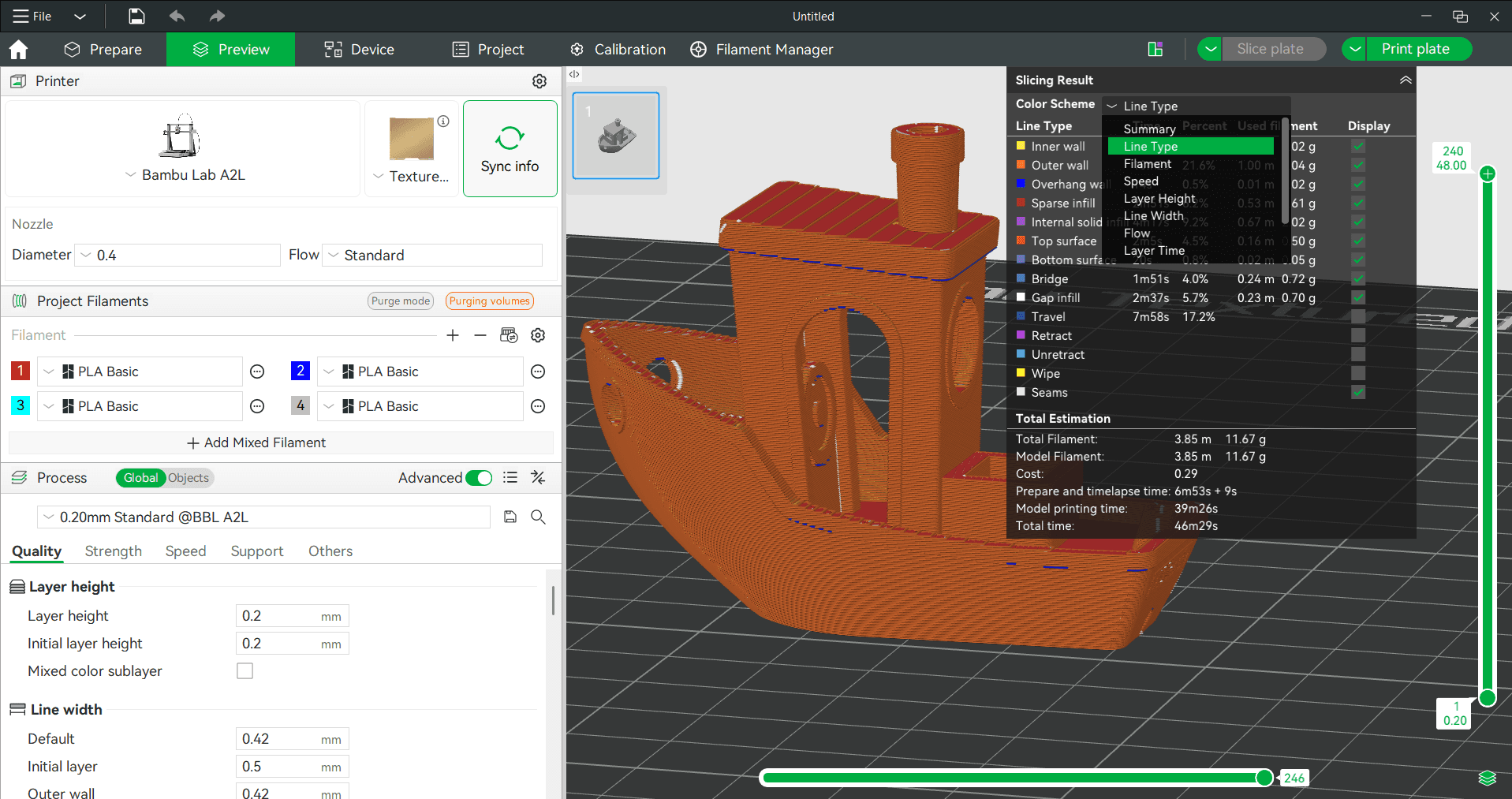Click Sync info button

click(510, 148)
